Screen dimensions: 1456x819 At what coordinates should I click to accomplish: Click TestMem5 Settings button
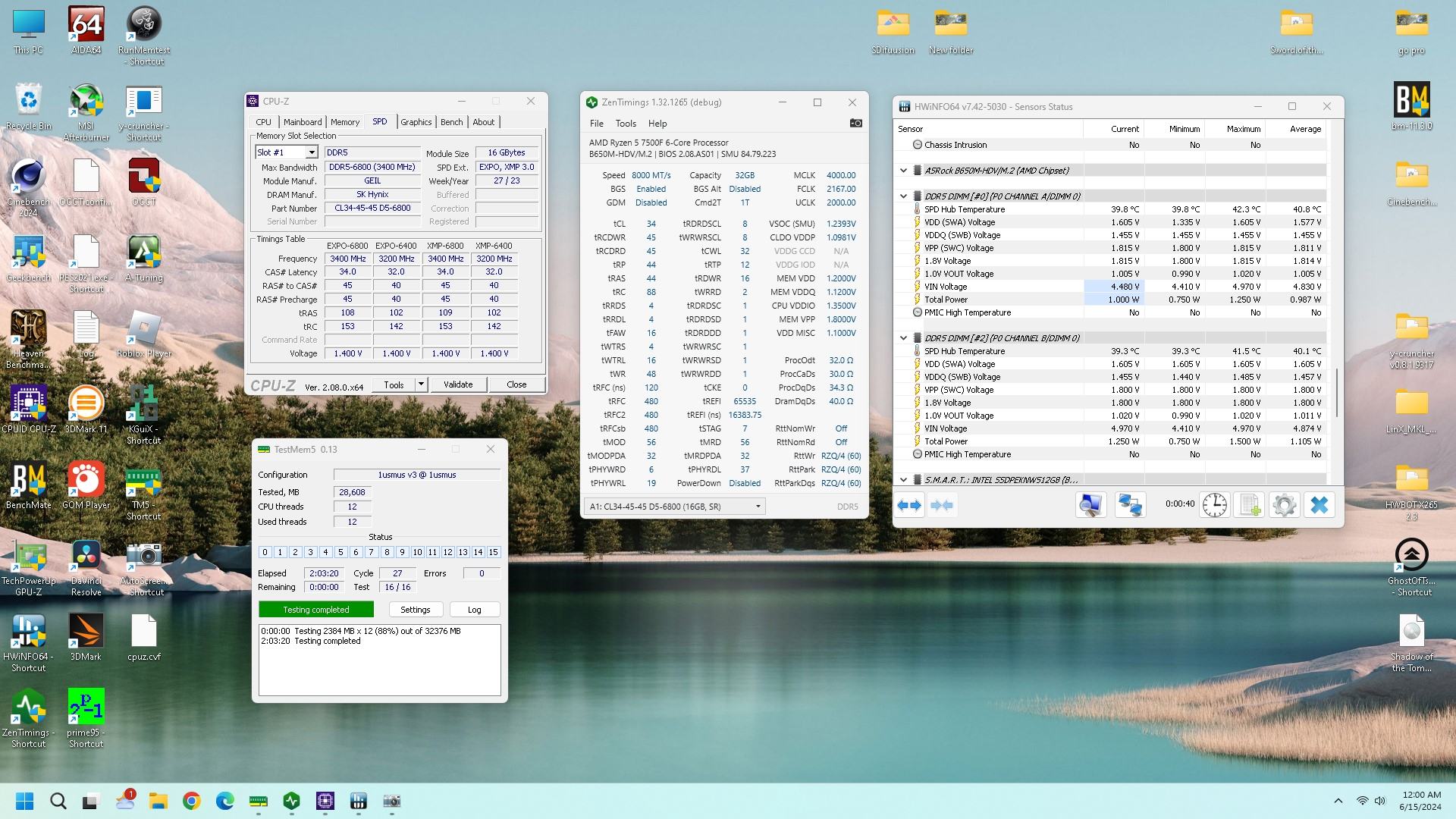pyautogui.click(x=415, y=610)
